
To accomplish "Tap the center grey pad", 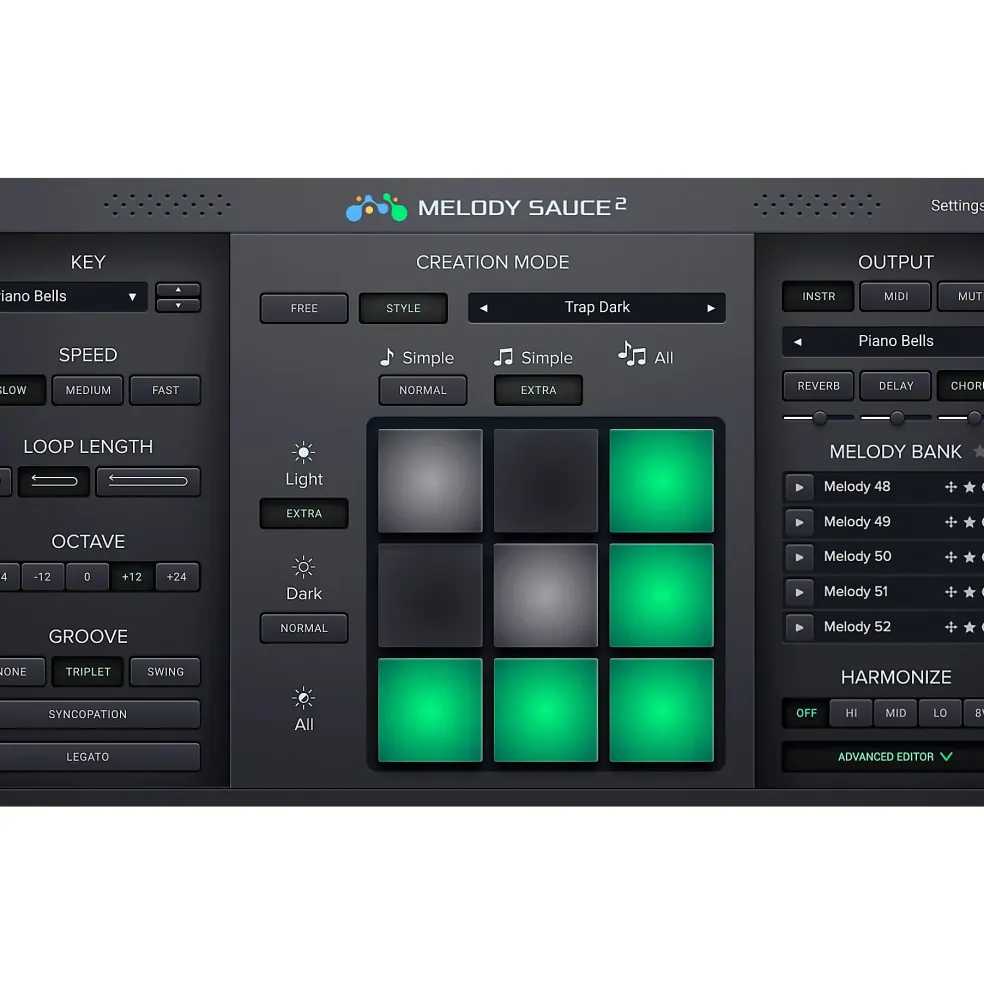I will [546, 596].
